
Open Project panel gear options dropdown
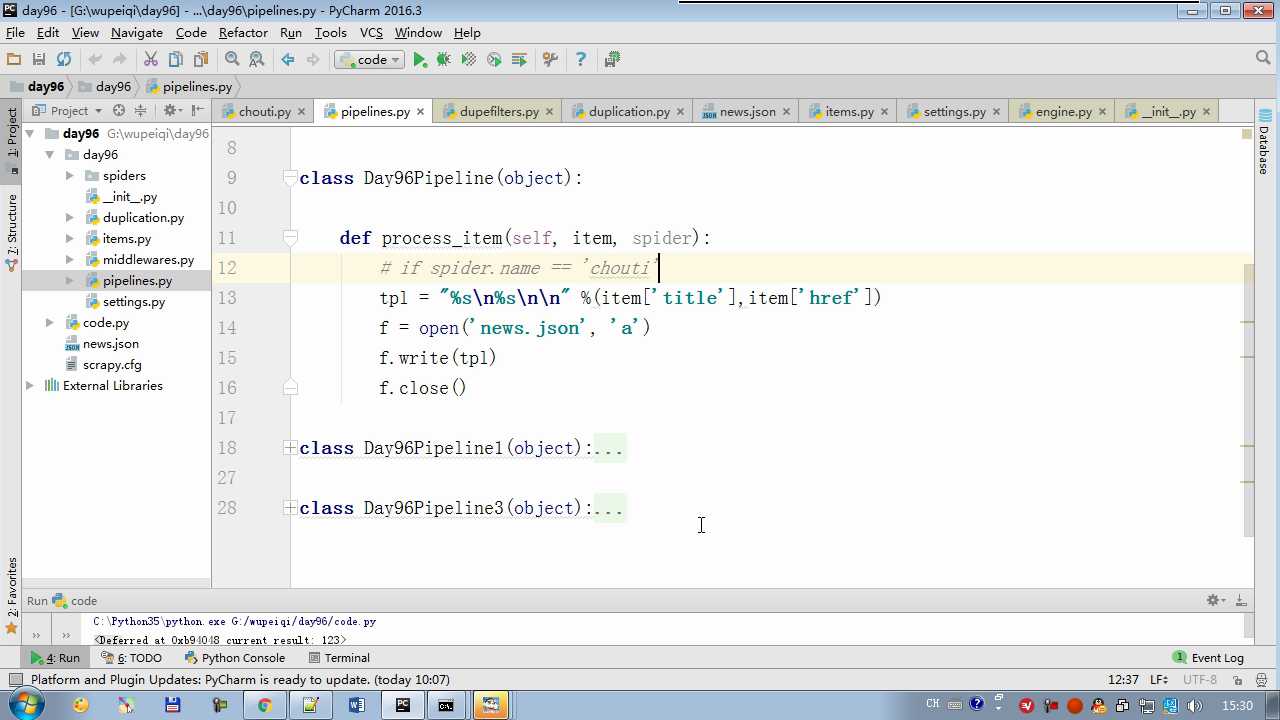tap(172, 111)
